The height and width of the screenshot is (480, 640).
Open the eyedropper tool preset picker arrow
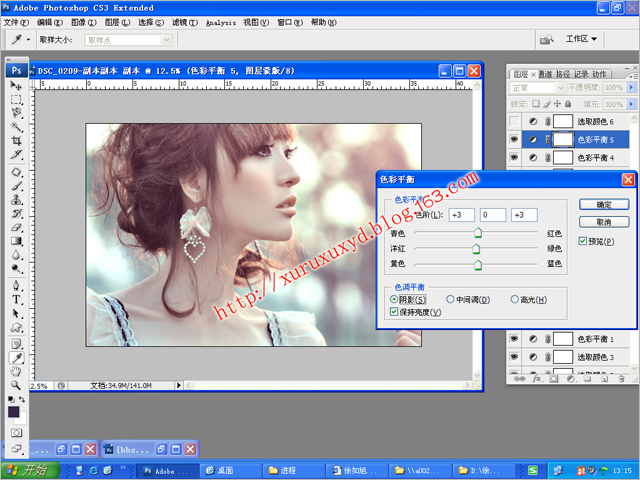coord(28,40)
